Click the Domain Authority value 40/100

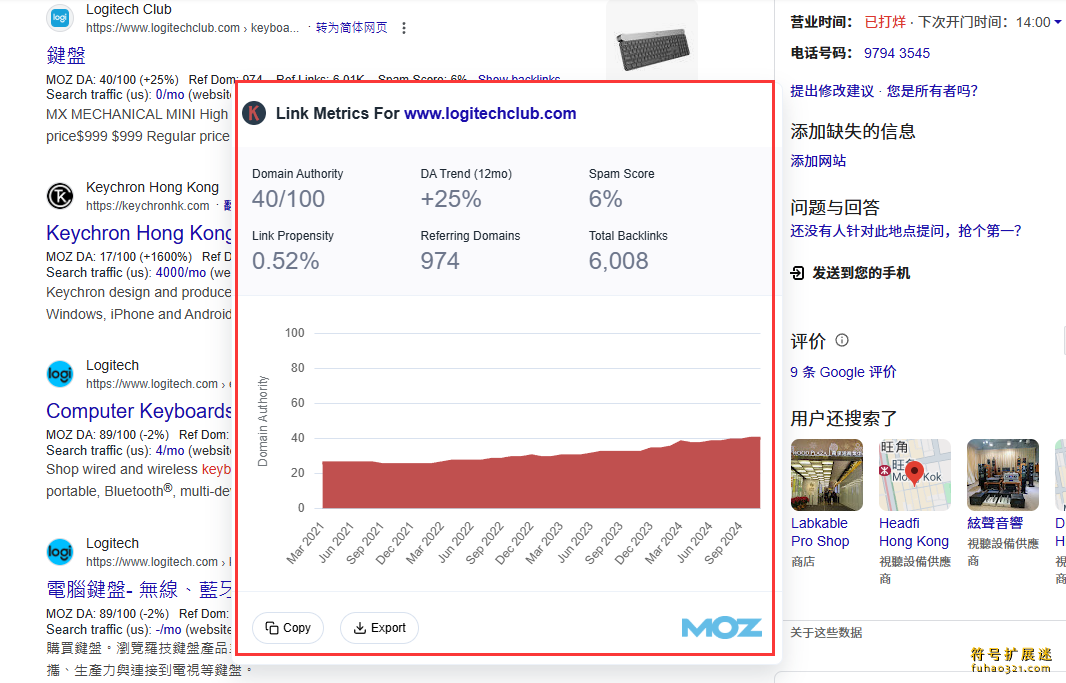pyautogui.click(x=288, y=199)
